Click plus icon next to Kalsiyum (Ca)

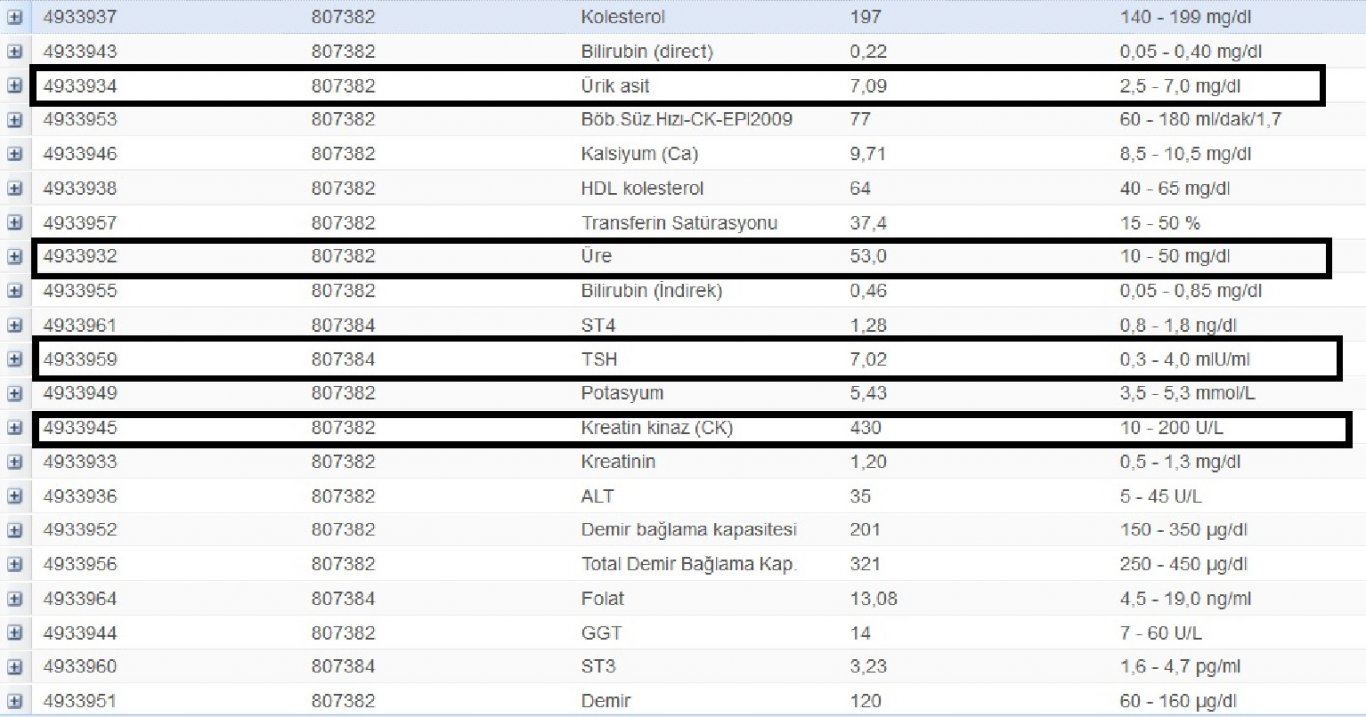tap(14, 154)
